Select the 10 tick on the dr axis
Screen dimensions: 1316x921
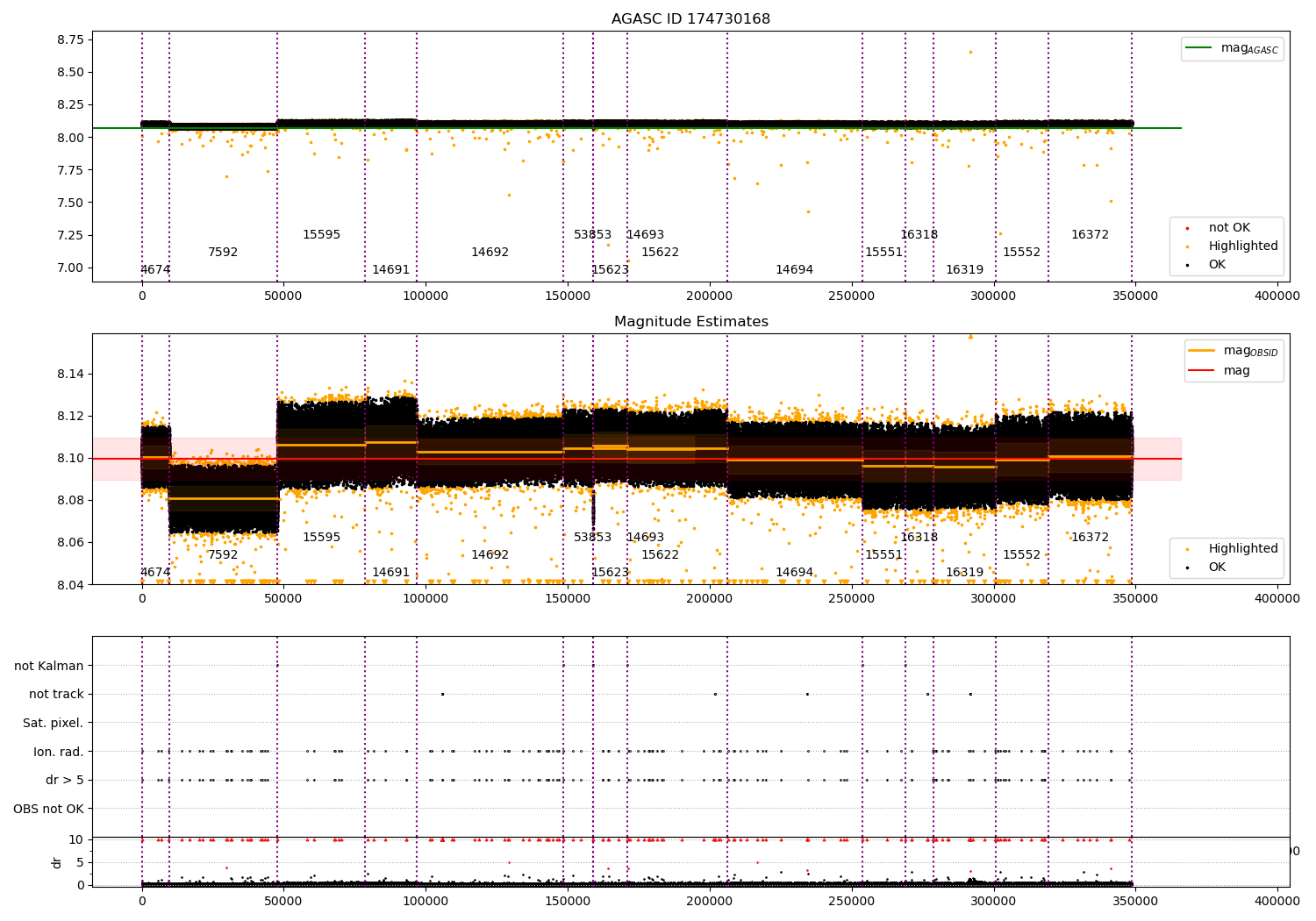[x=77, y=839]
